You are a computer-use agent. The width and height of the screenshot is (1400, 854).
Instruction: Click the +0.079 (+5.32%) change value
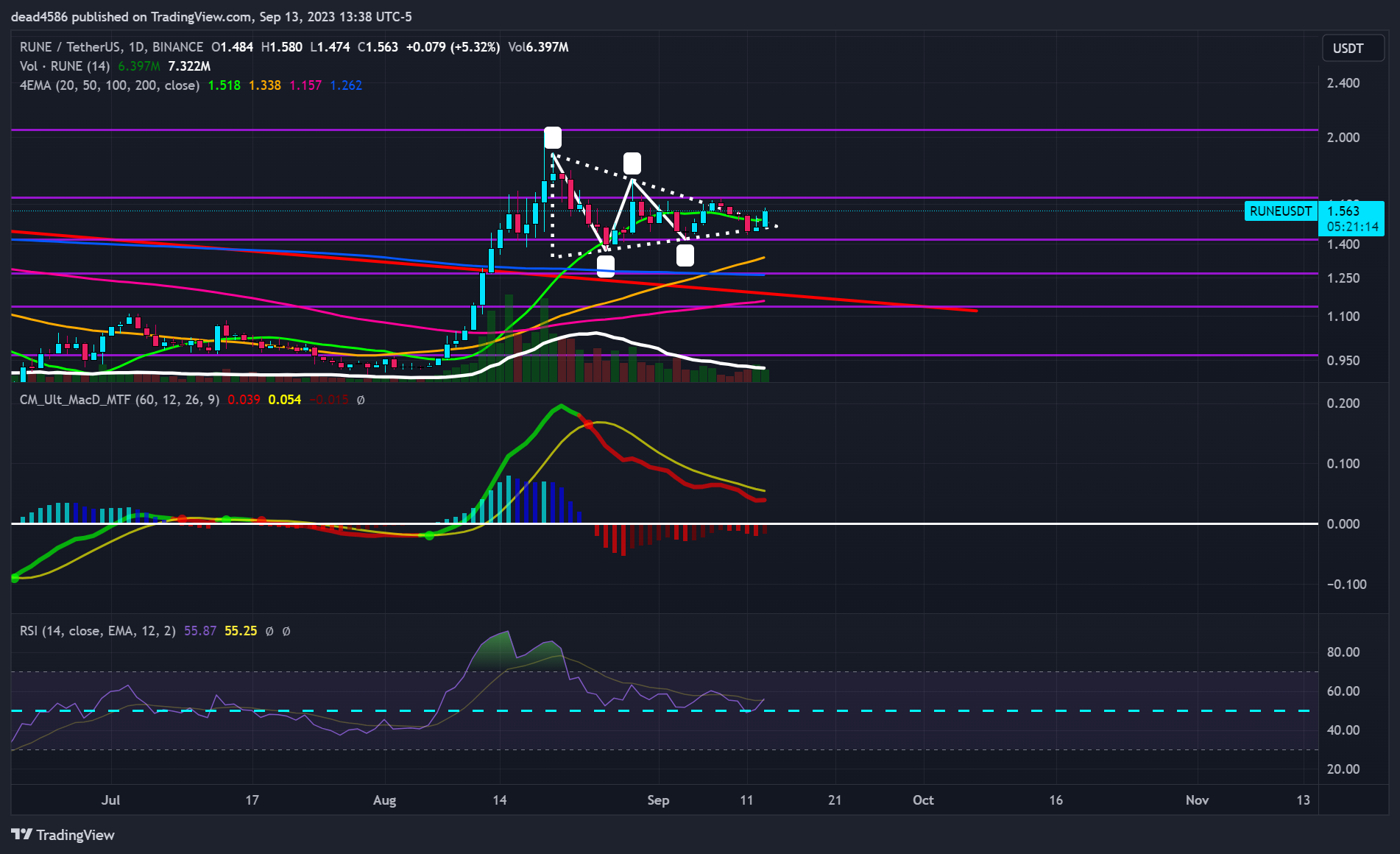pyautogui.click(x=453, y=47)
